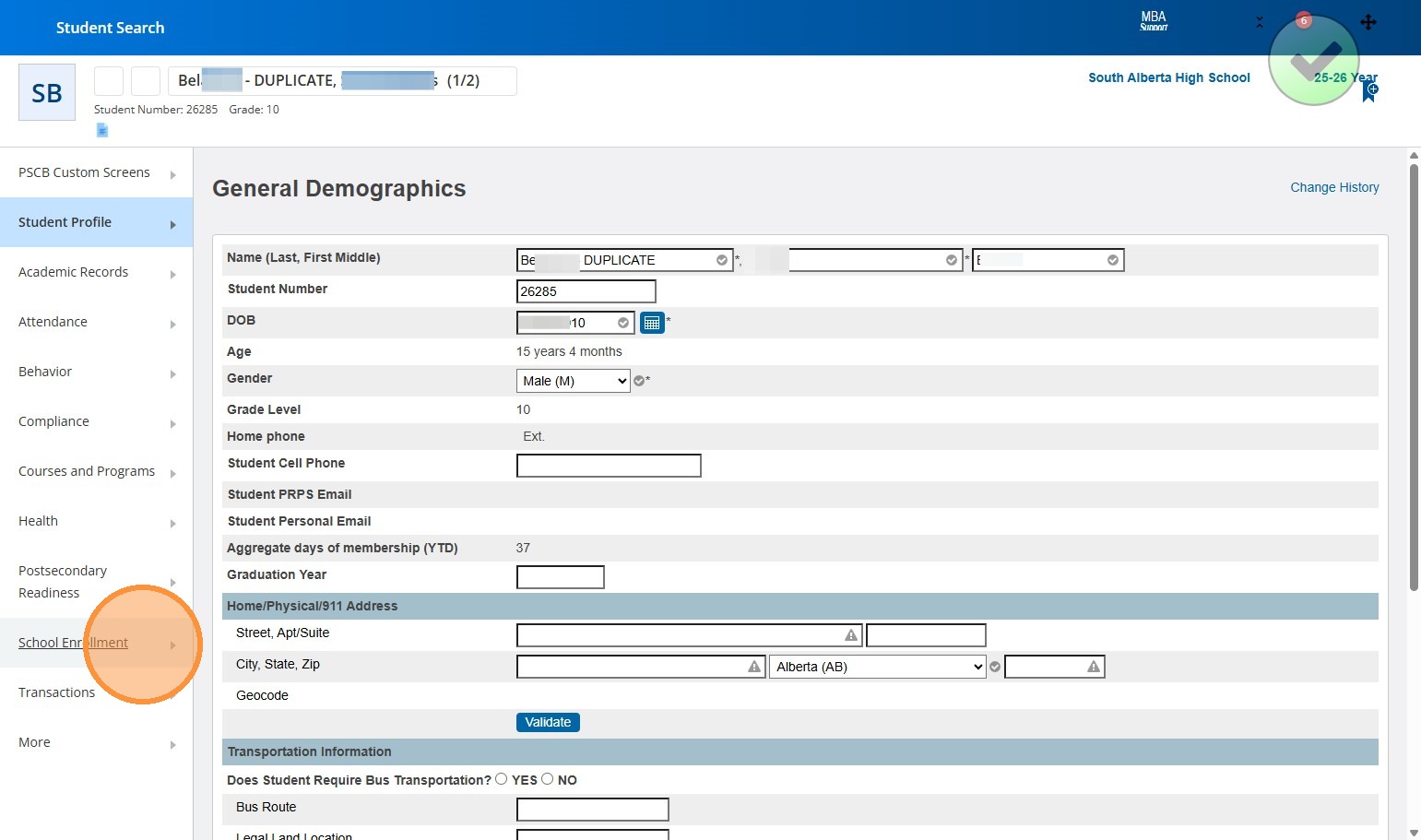Click the notification badge showing 6
The image size is (1421, 840).
point(1303,20)
